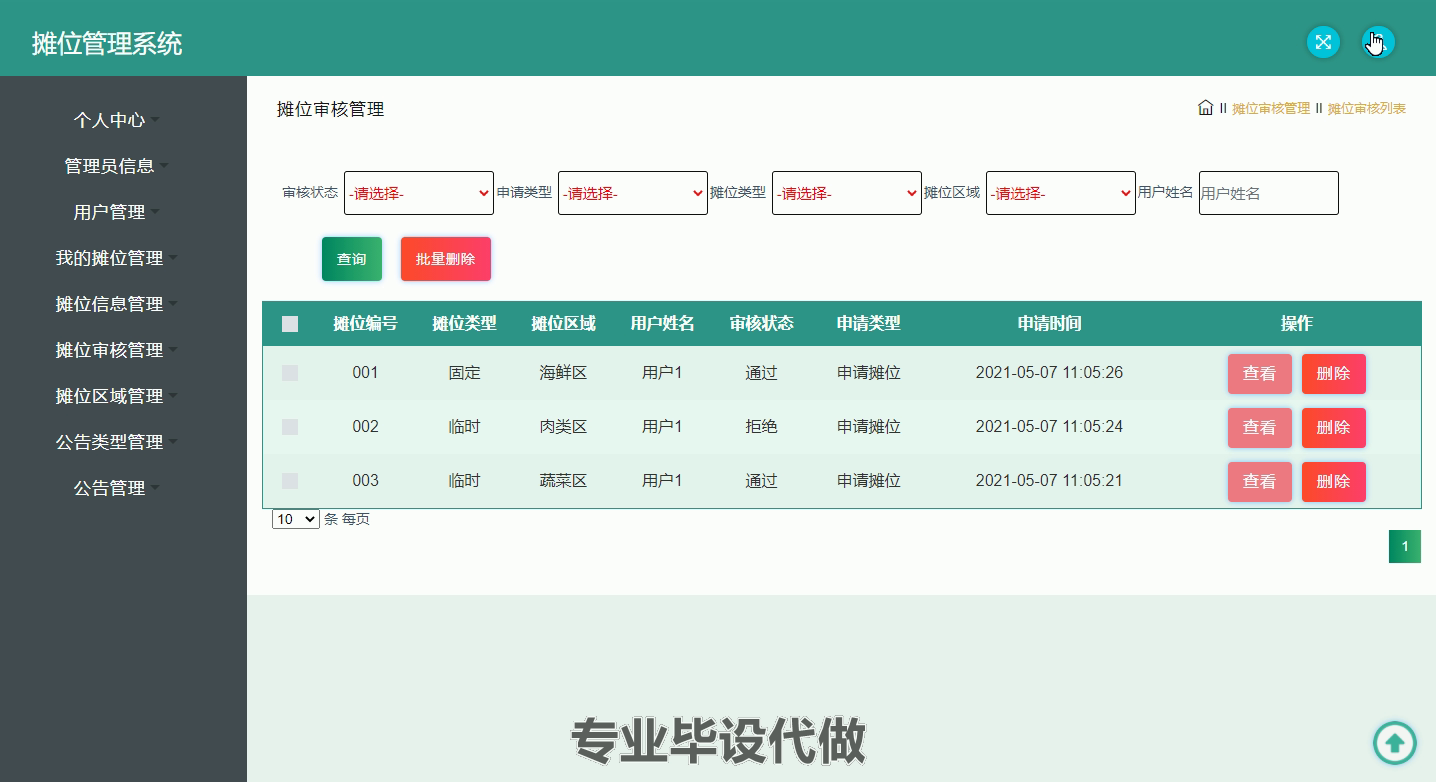Click 查看 for stall 001
Image resolution: width=1436 pixels, height=782 pixels.
pyautogui.click(x=1260, y=374)
